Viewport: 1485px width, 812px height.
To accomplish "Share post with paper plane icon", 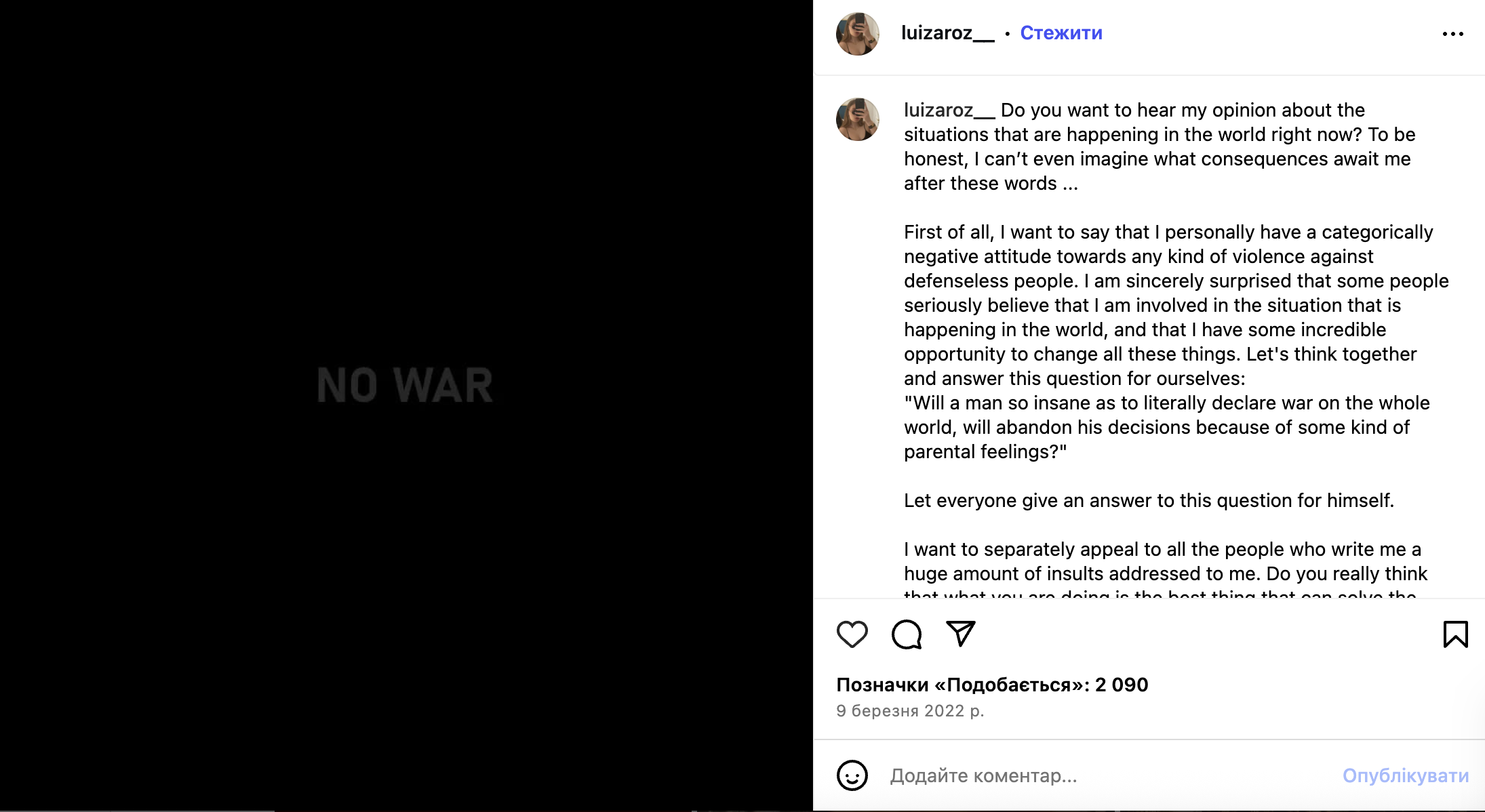I will click(x=961, y=634).
